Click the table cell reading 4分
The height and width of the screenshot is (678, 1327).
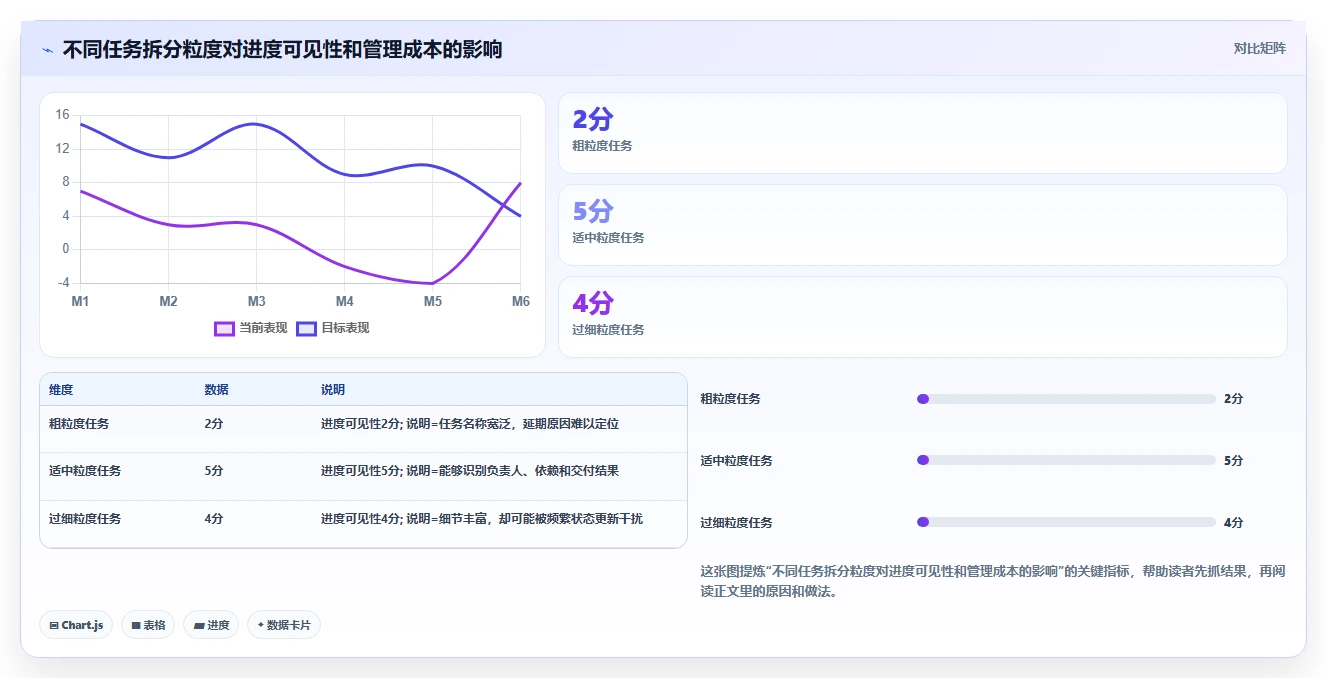(x=214, y=519)
